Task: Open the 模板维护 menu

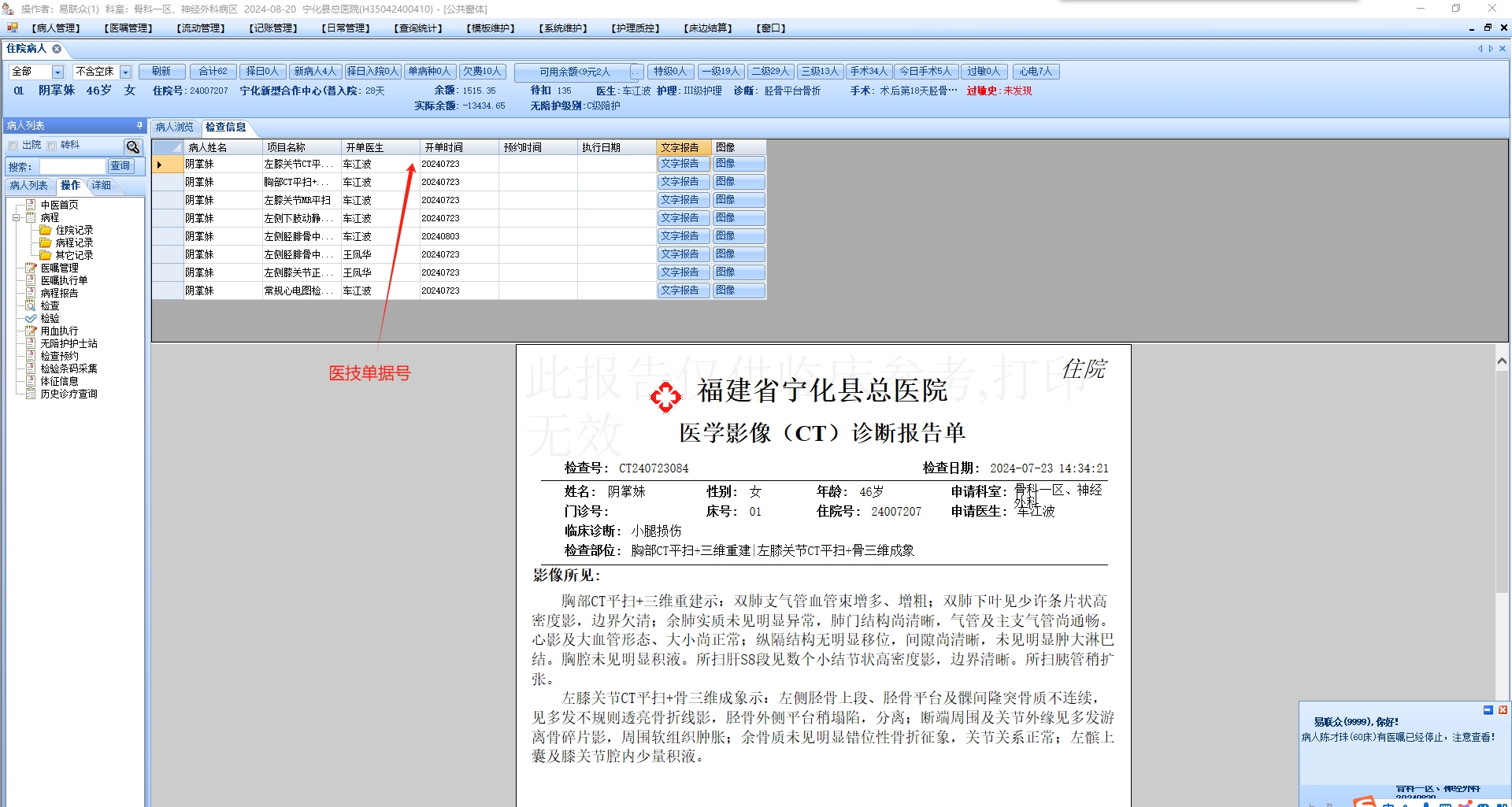Action: [x=491, y=28]
